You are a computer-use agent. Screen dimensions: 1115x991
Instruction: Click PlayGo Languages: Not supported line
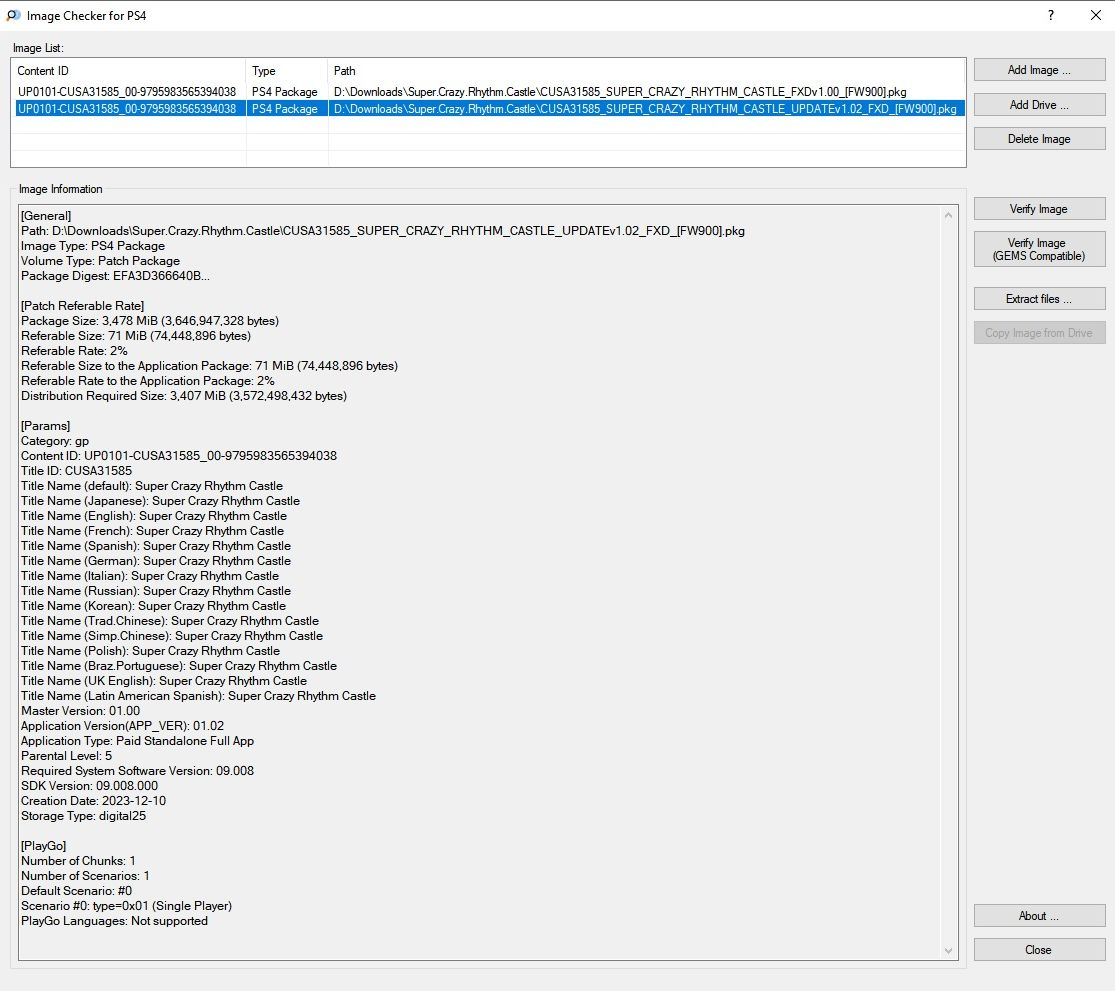(x=114, y=921)
